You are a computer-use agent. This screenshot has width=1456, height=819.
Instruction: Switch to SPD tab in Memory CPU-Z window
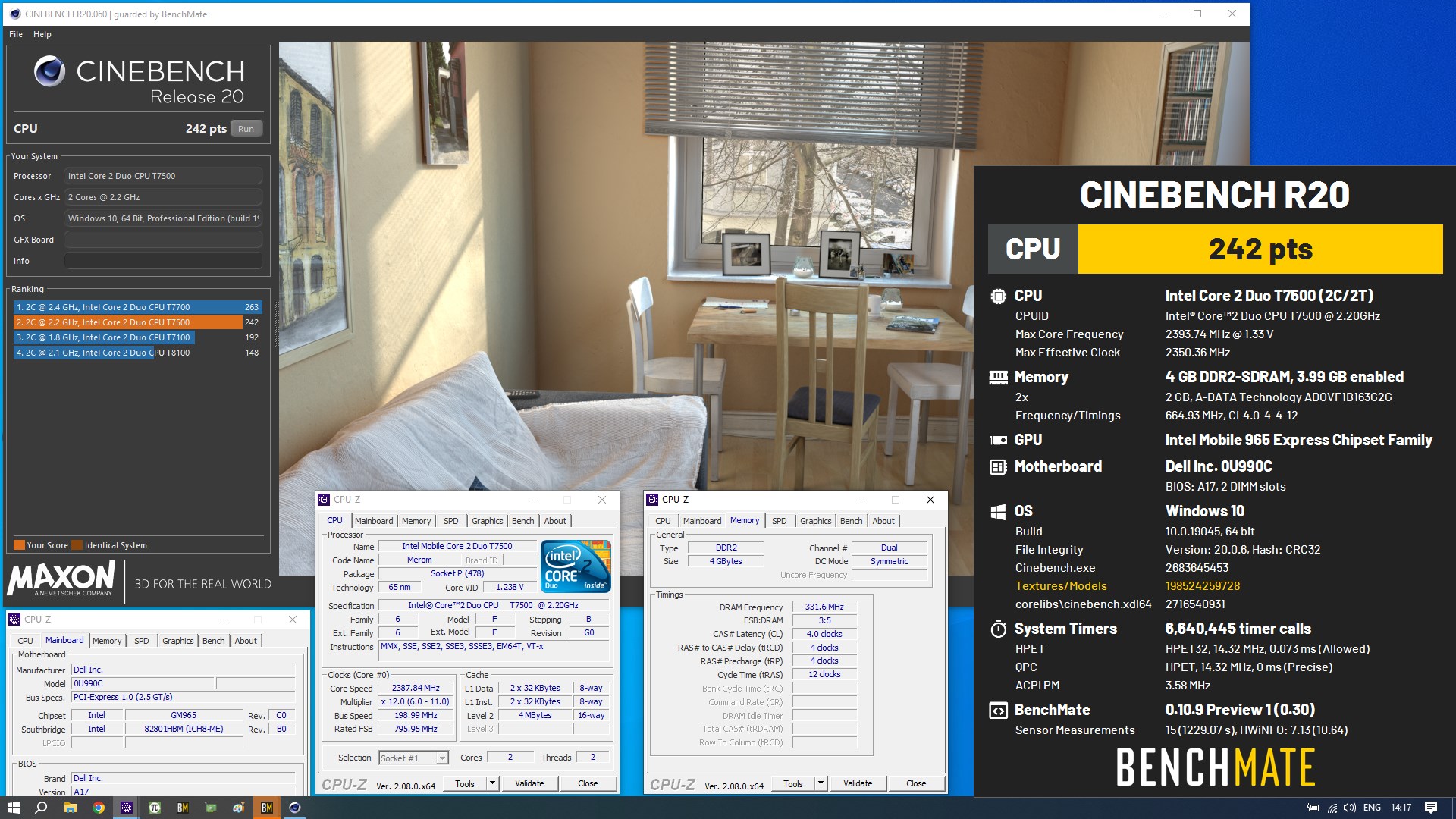point(779,521)
